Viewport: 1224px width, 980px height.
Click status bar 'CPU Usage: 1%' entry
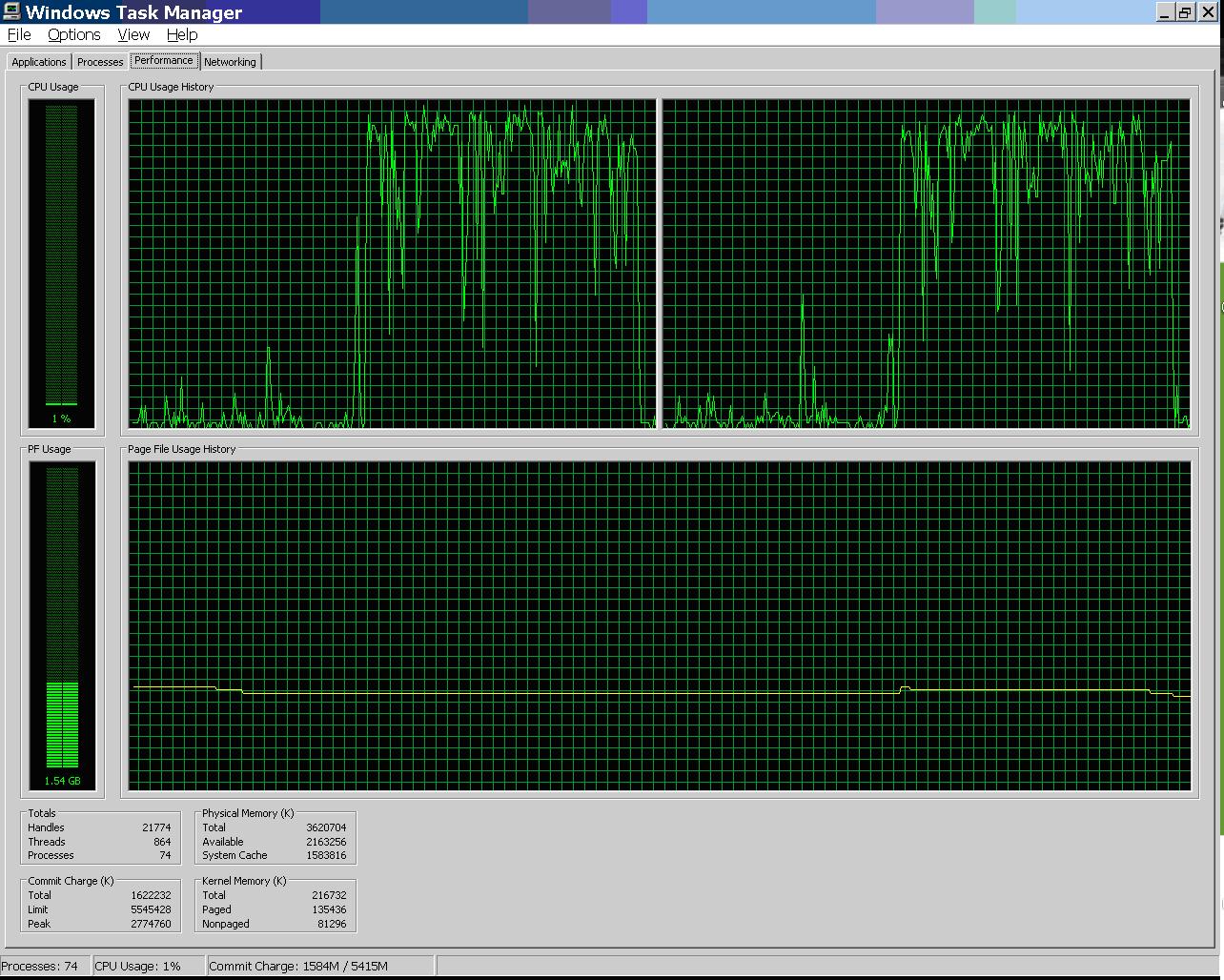(149, 966)
